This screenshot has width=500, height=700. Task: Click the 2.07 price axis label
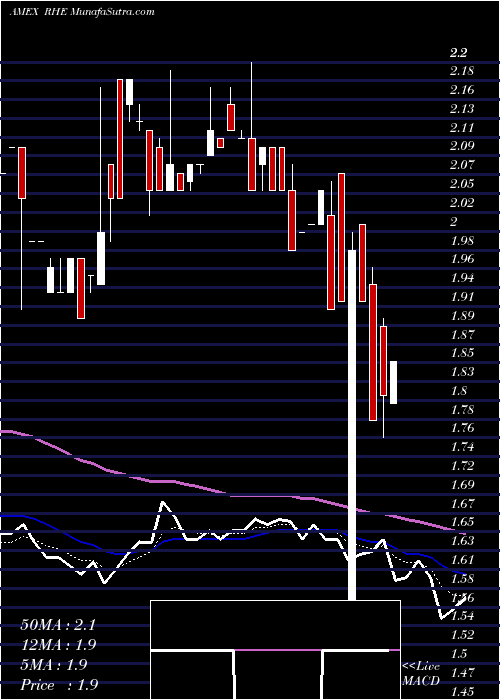click(462, 165)
